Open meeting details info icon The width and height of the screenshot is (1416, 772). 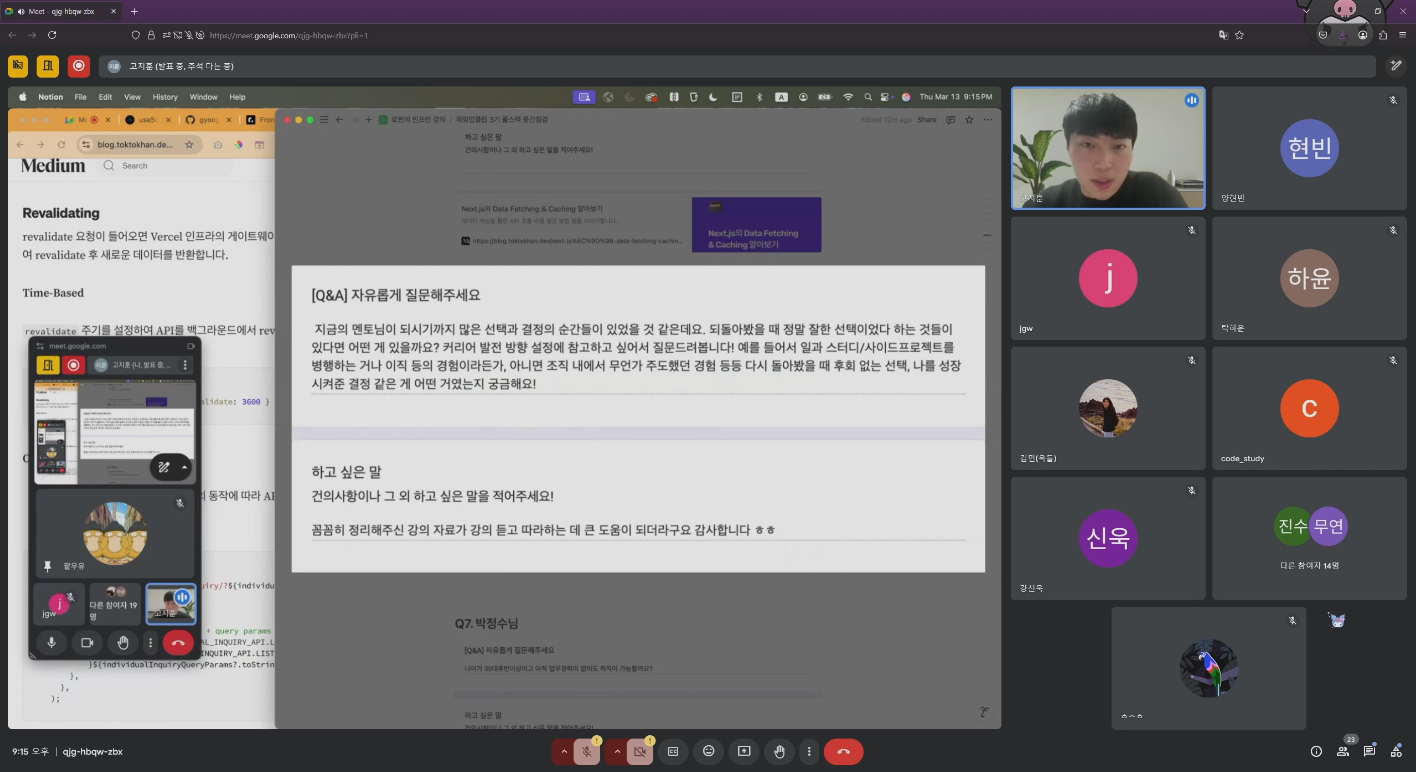tap(1316, 752)
